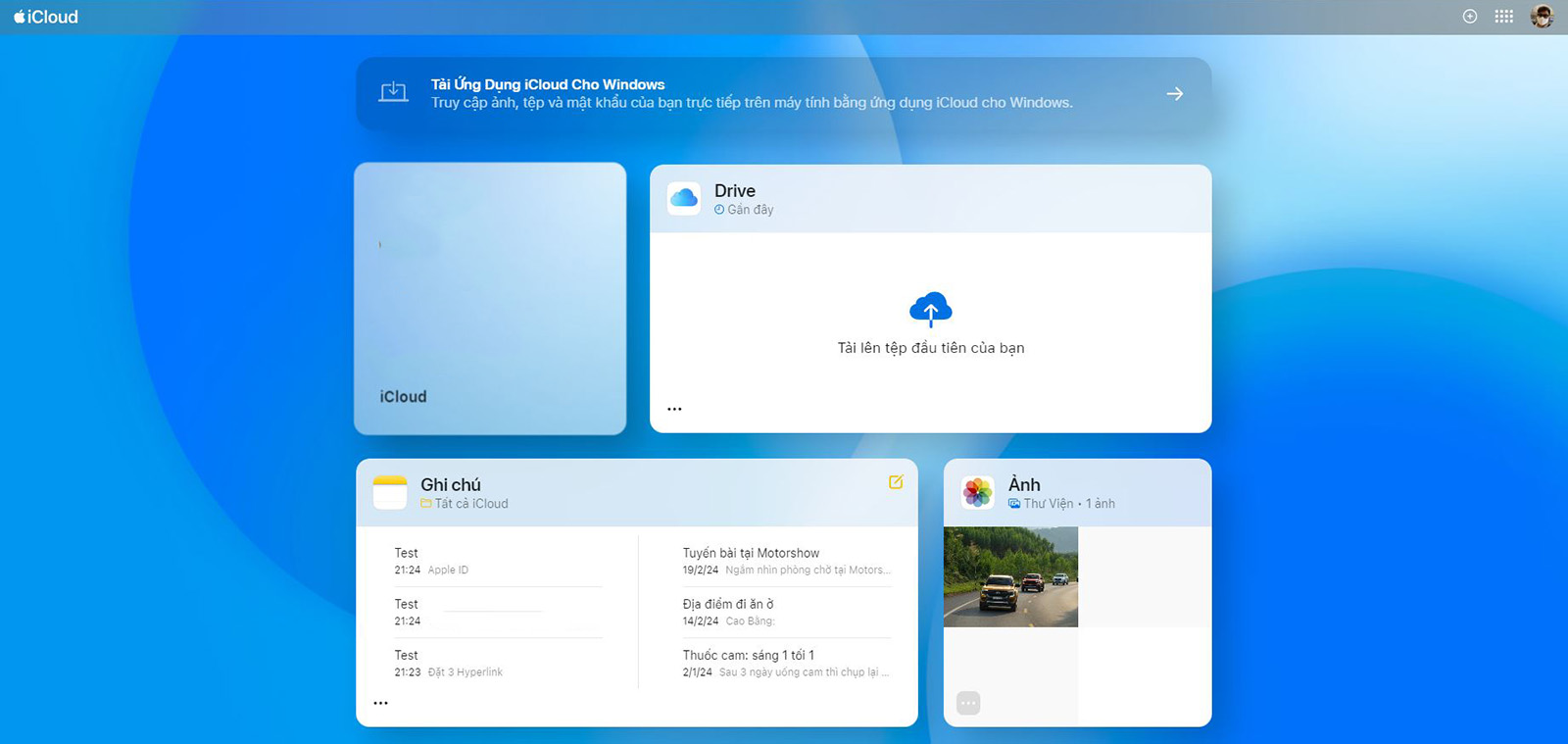
Task: Open the note 'Thuốc cam: sáng 1 tối 1'
Action: pyautogui.click(x=787, y=663)
